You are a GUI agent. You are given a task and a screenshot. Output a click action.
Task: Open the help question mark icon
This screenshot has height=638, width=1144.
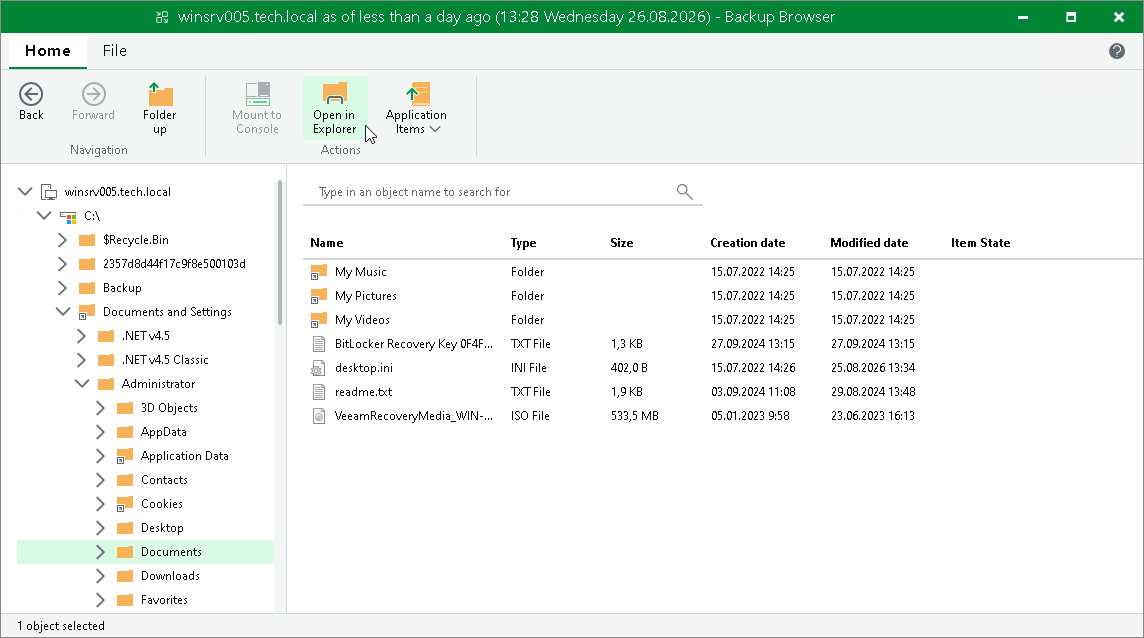click(1116, 51)
